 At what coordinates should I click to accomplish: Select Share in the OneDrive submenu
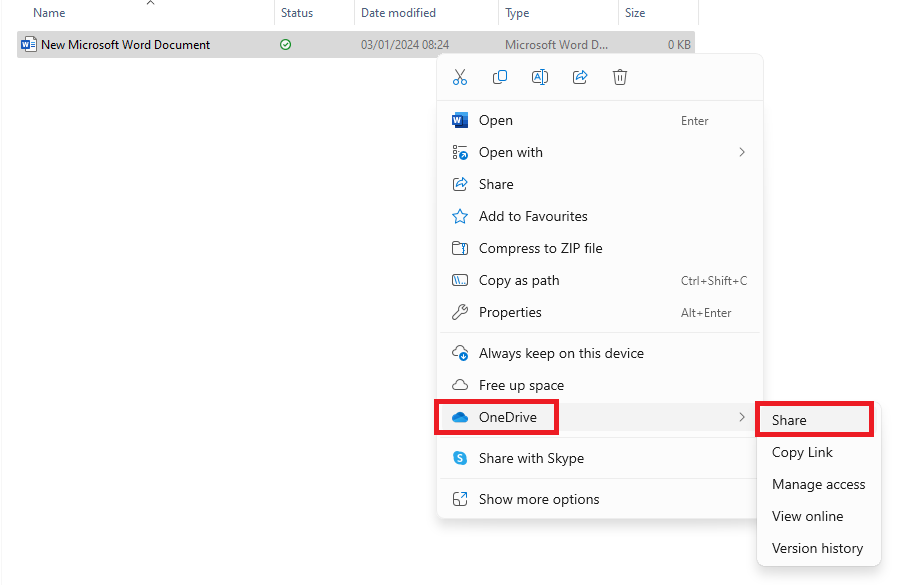(x=814, y=420)
